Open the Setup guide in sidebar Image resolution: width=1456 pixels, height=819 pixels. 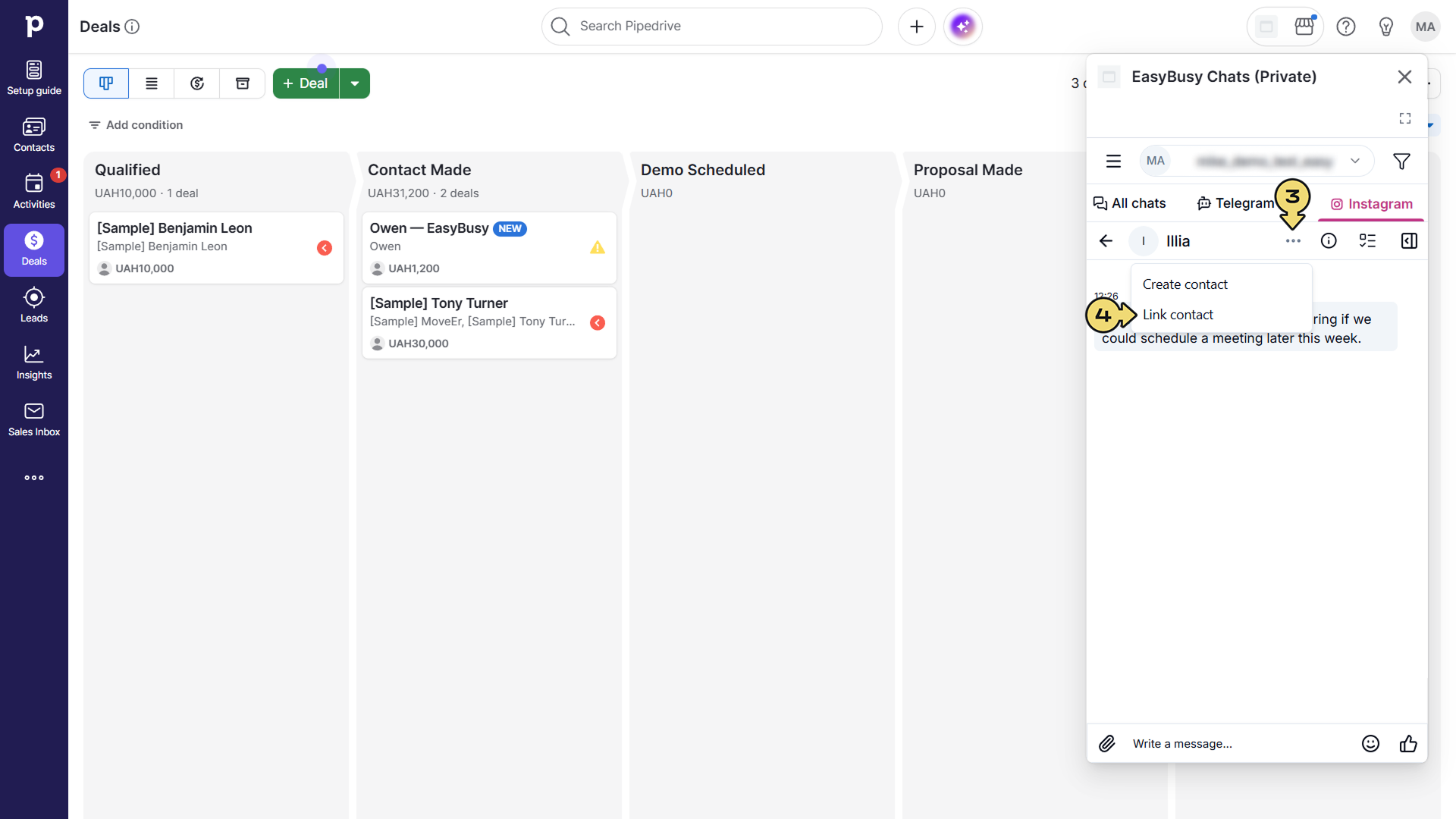coord(34,79)
